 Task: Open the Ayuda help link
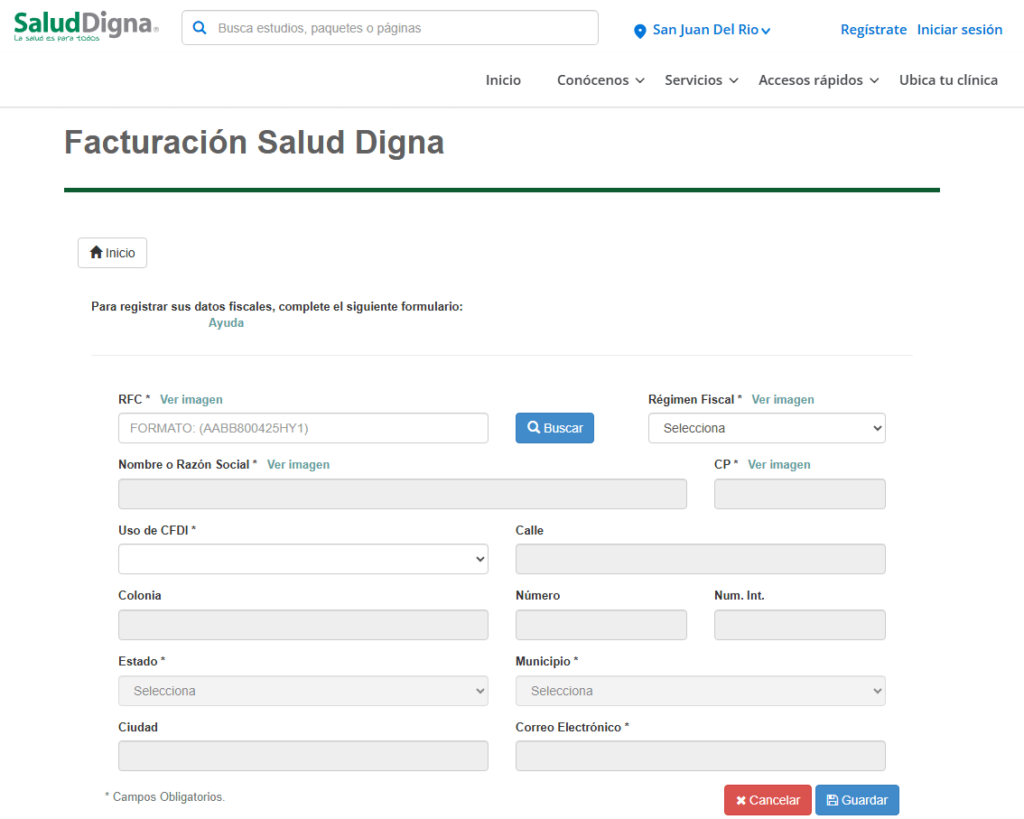click(226, 323)
